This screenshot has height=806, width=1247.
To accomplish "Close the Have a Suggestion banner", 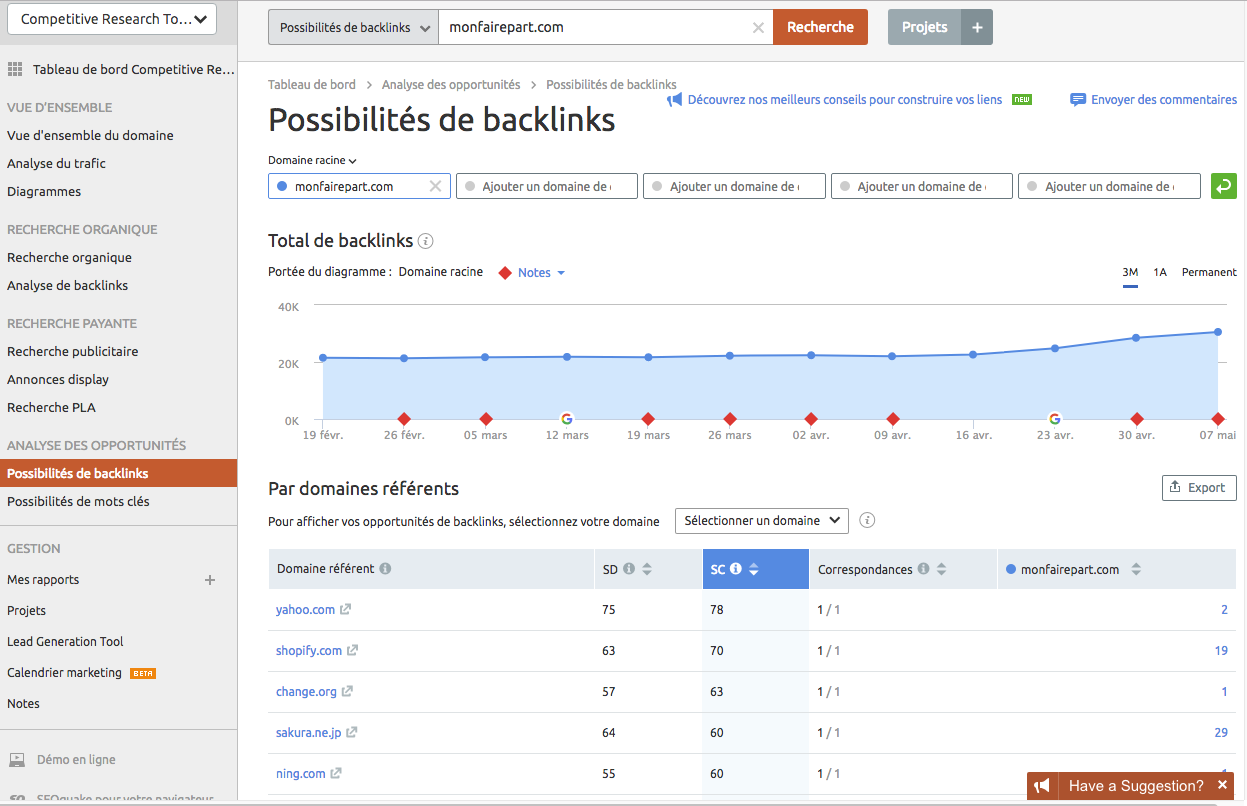I will [1222, 786].
